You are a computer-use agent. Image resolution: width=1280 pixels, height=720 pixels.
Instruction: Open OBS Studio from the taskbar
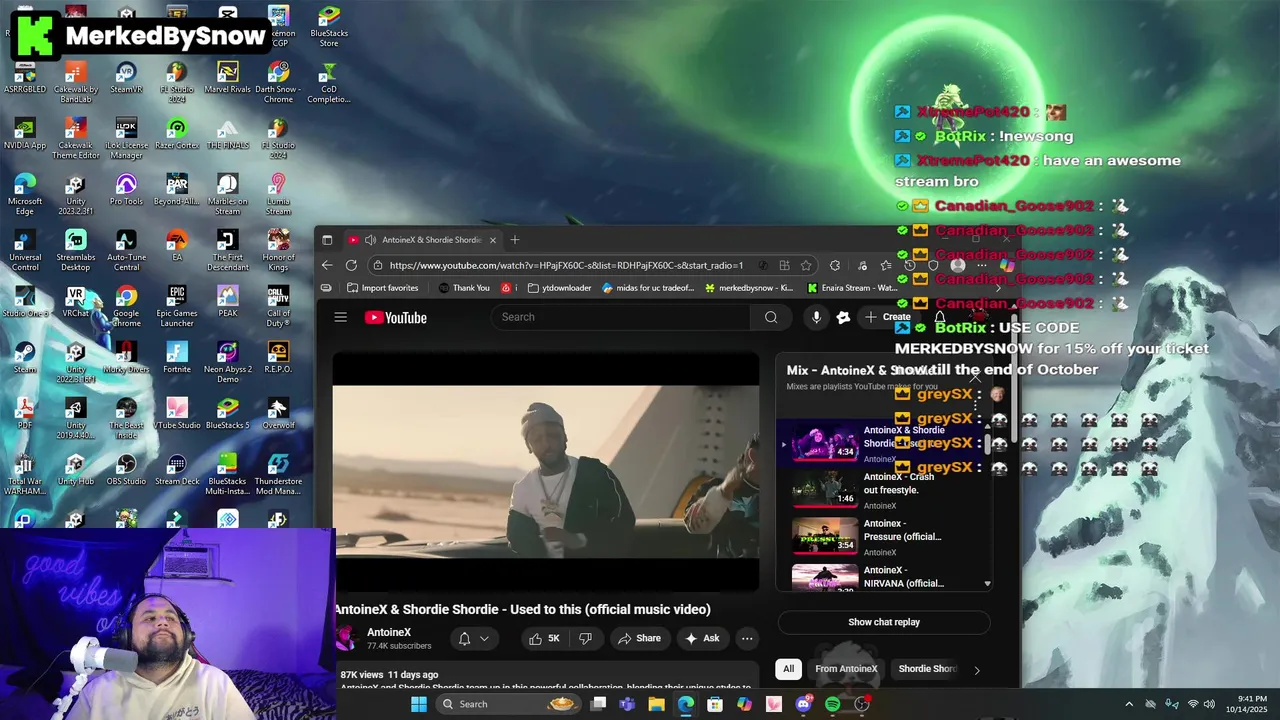tap(862, 704)
